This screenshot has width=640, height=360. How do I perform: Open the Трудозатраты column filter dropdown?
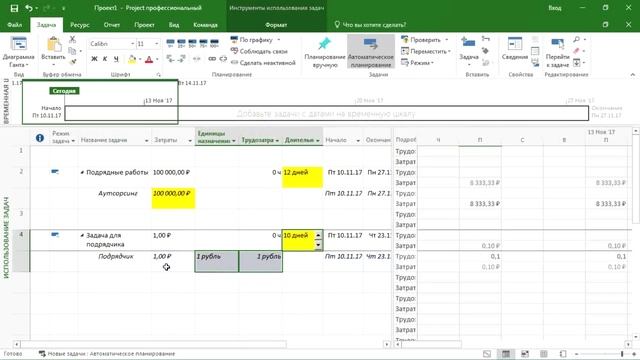pyautogui.click(x=277, y=141)
